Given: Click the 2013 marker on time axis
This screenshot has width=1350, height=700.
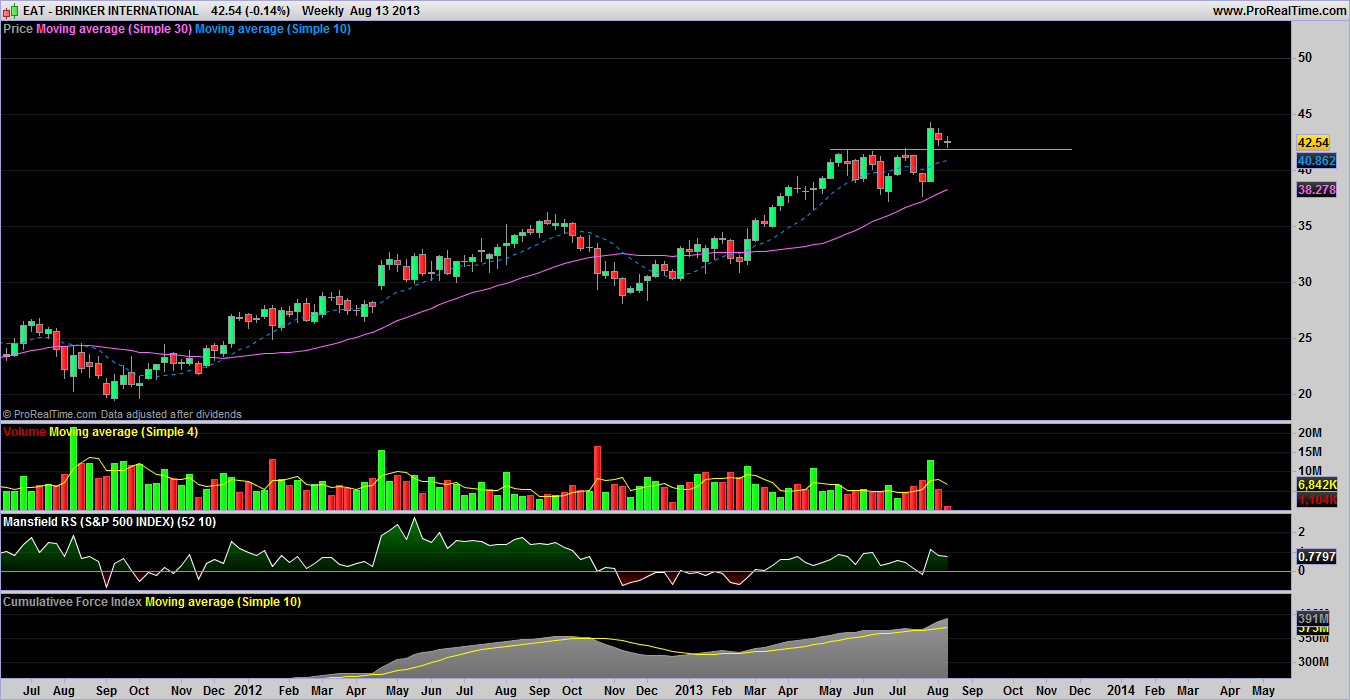Looking at the screenshot, I should [x=689, y=691].
